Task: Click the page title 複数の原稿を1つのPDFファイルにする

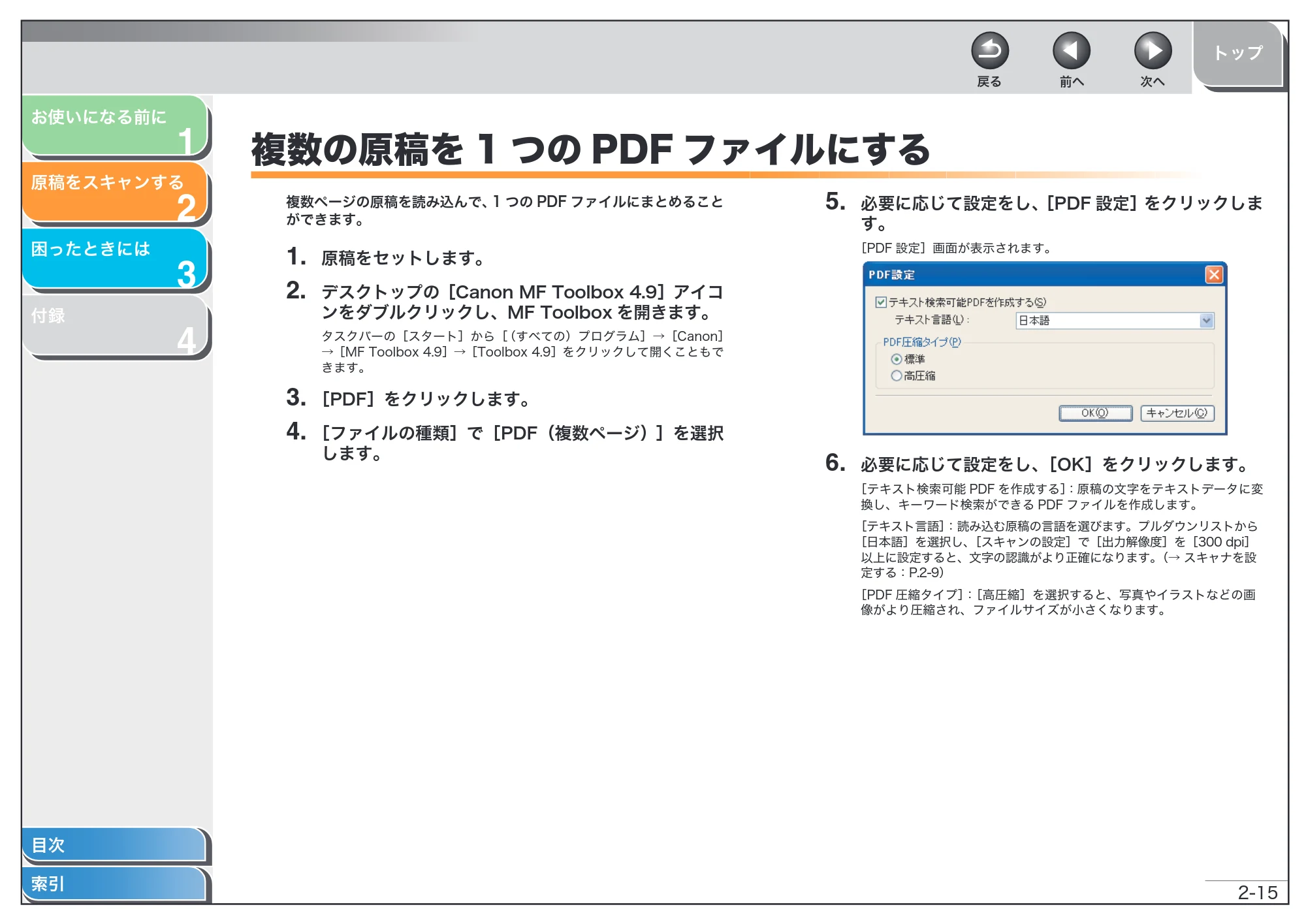Action: click(x=590, y=150)
